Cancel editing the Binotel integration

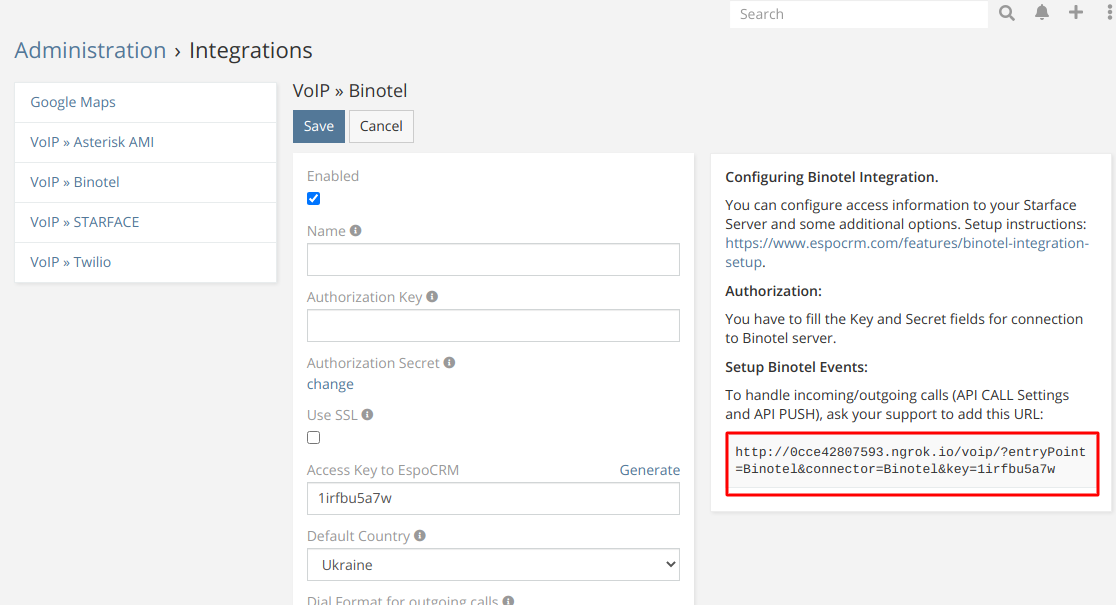[381, 126]
